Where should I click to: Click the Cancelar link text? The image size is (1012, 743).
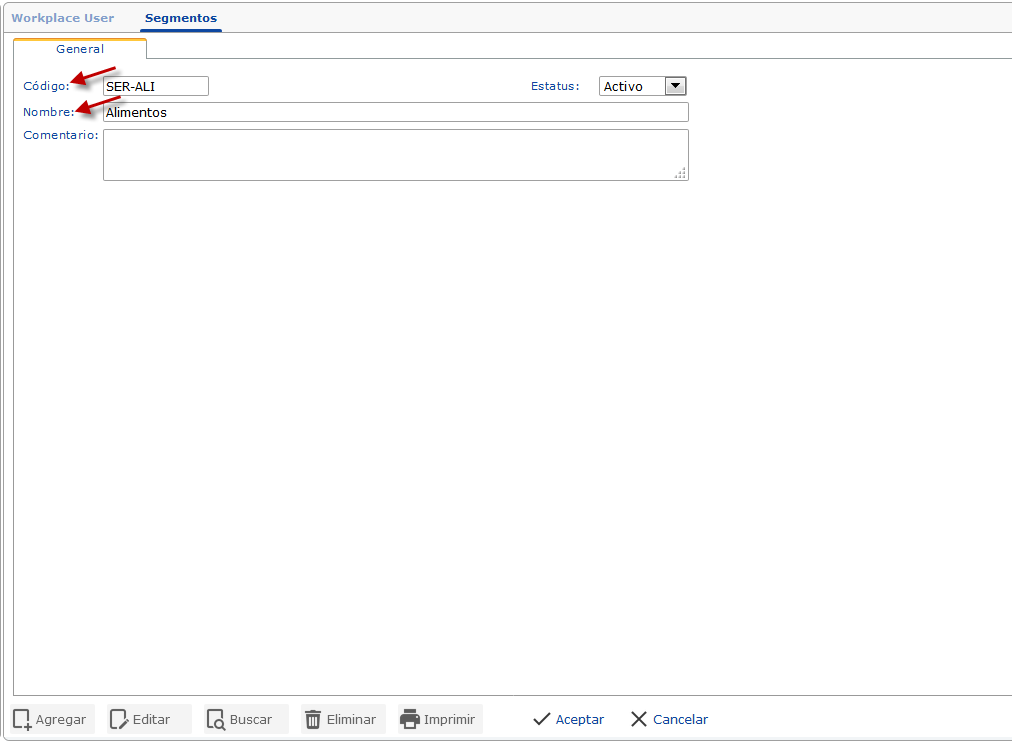click(x=680, y=719)
